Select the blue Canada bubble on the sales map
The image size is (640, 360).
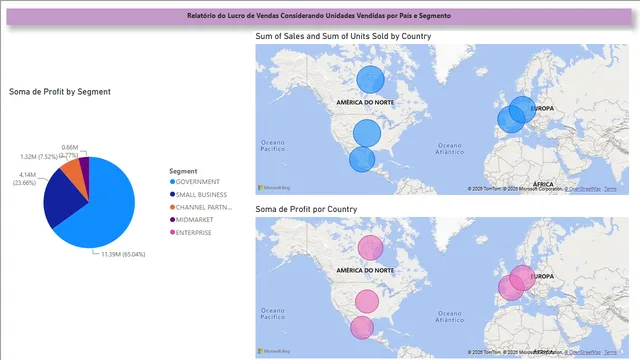(x=370, y=80)
